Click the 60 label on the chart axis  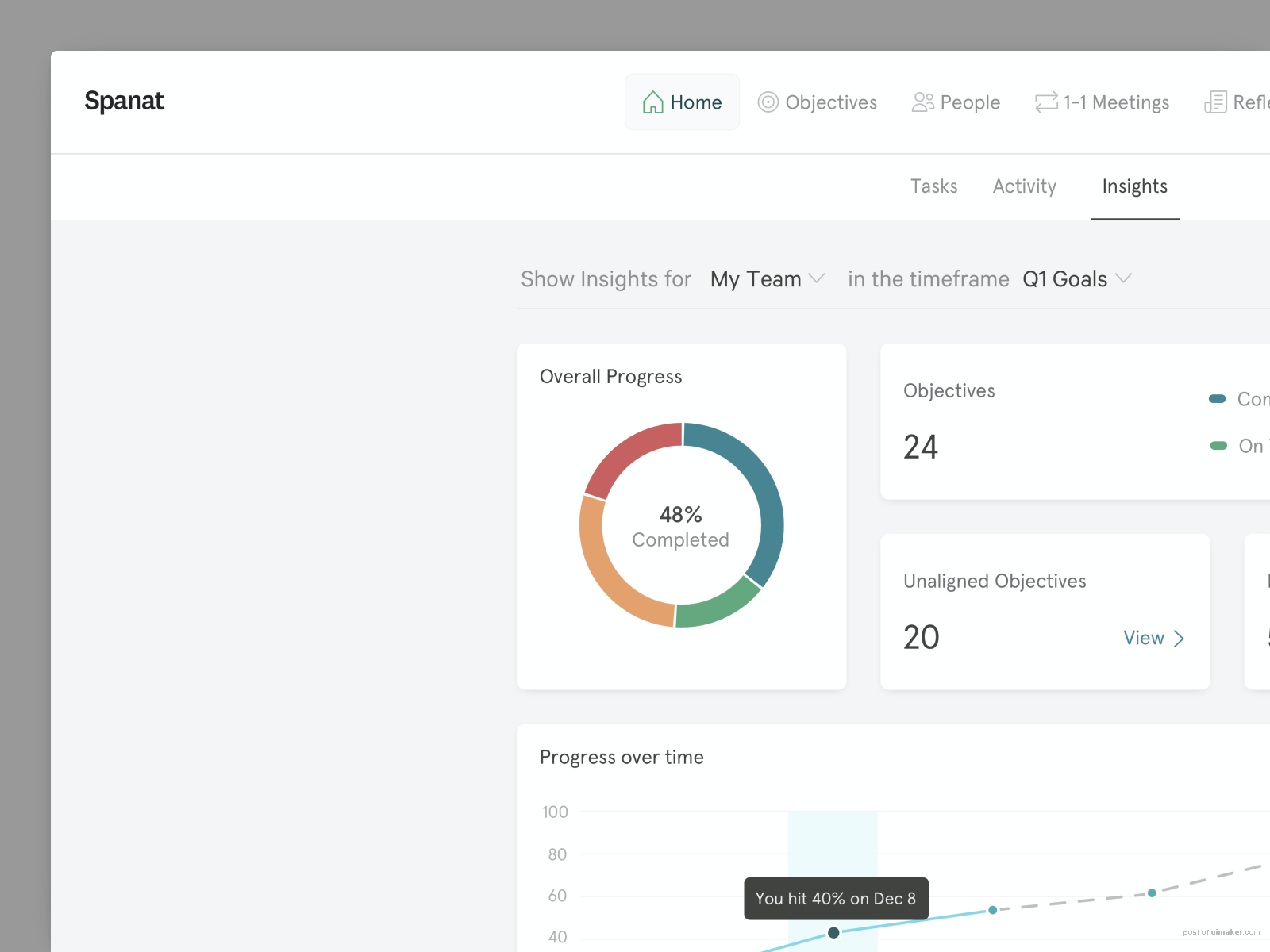(557, 896)
